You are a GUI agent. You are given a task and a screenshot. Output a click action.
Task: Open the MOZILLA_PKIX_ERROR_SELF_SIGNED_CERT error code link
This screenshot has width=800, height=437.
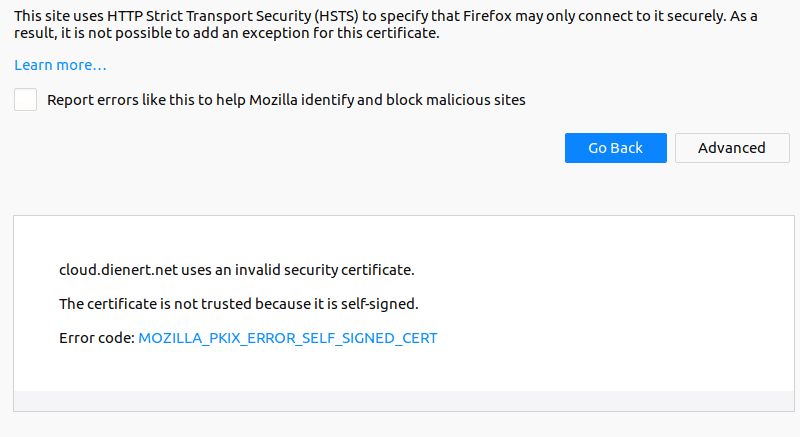[287, 338]
